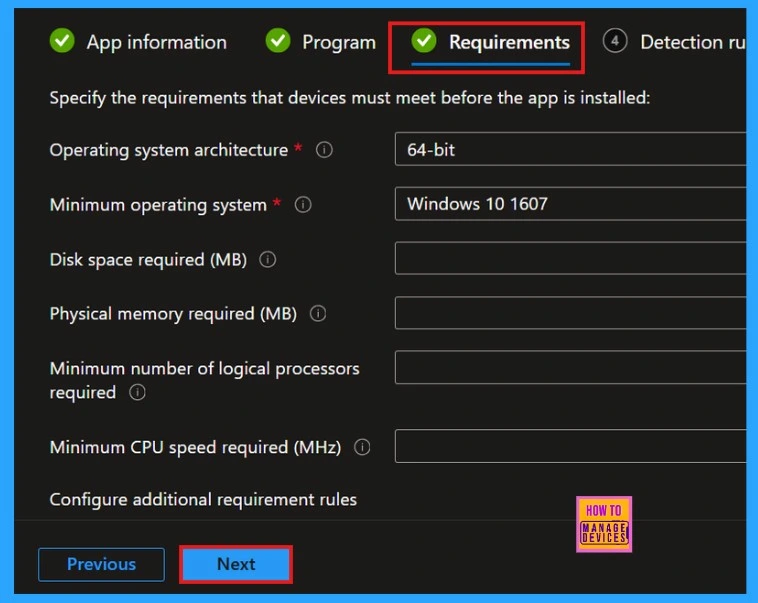
Task: Click the step 4 circle icon
Action: point(615,41)
